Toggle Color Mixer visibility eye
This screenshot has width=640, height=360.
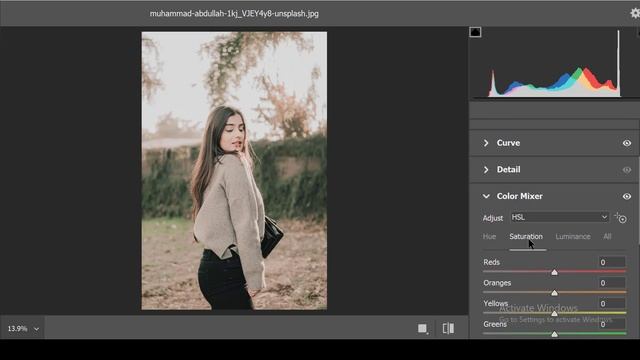click(x=627, y=196)
